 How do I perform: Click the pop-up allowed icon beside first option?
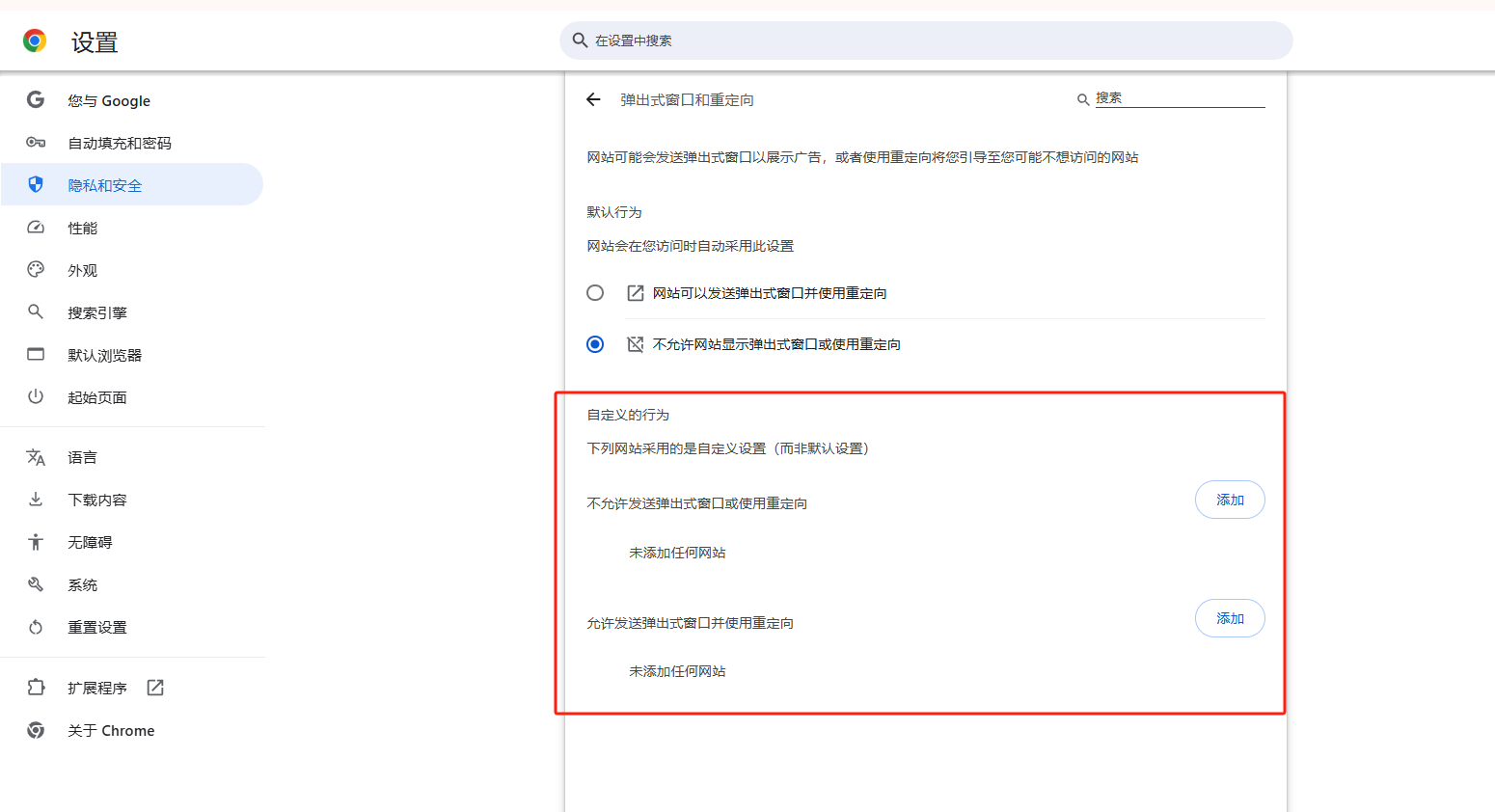[x=636, y=293]
